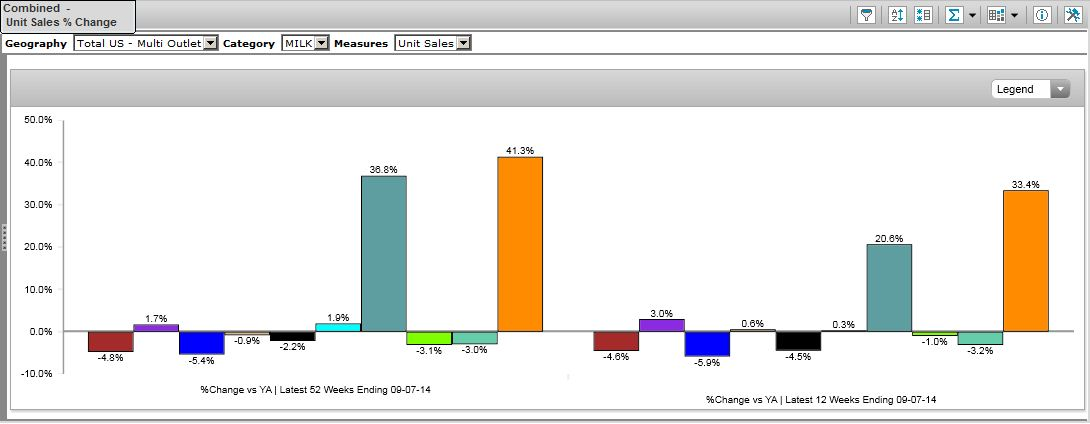The width and height of the screenshot is (1090, 424).
Task: Select the Combined Unit Sales % Change tab
Action: pyautogui.click(x=67, y=15)
